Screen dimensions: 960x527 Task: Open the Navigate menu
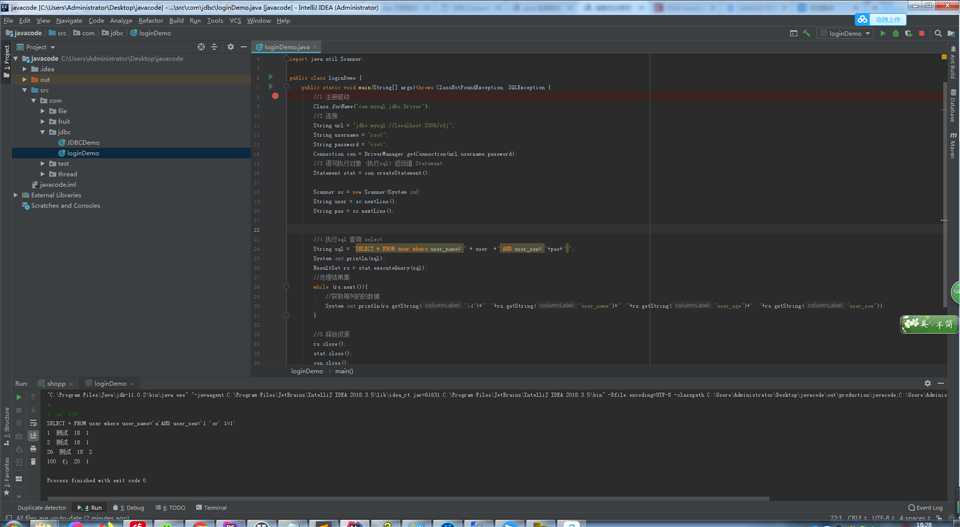69,21
